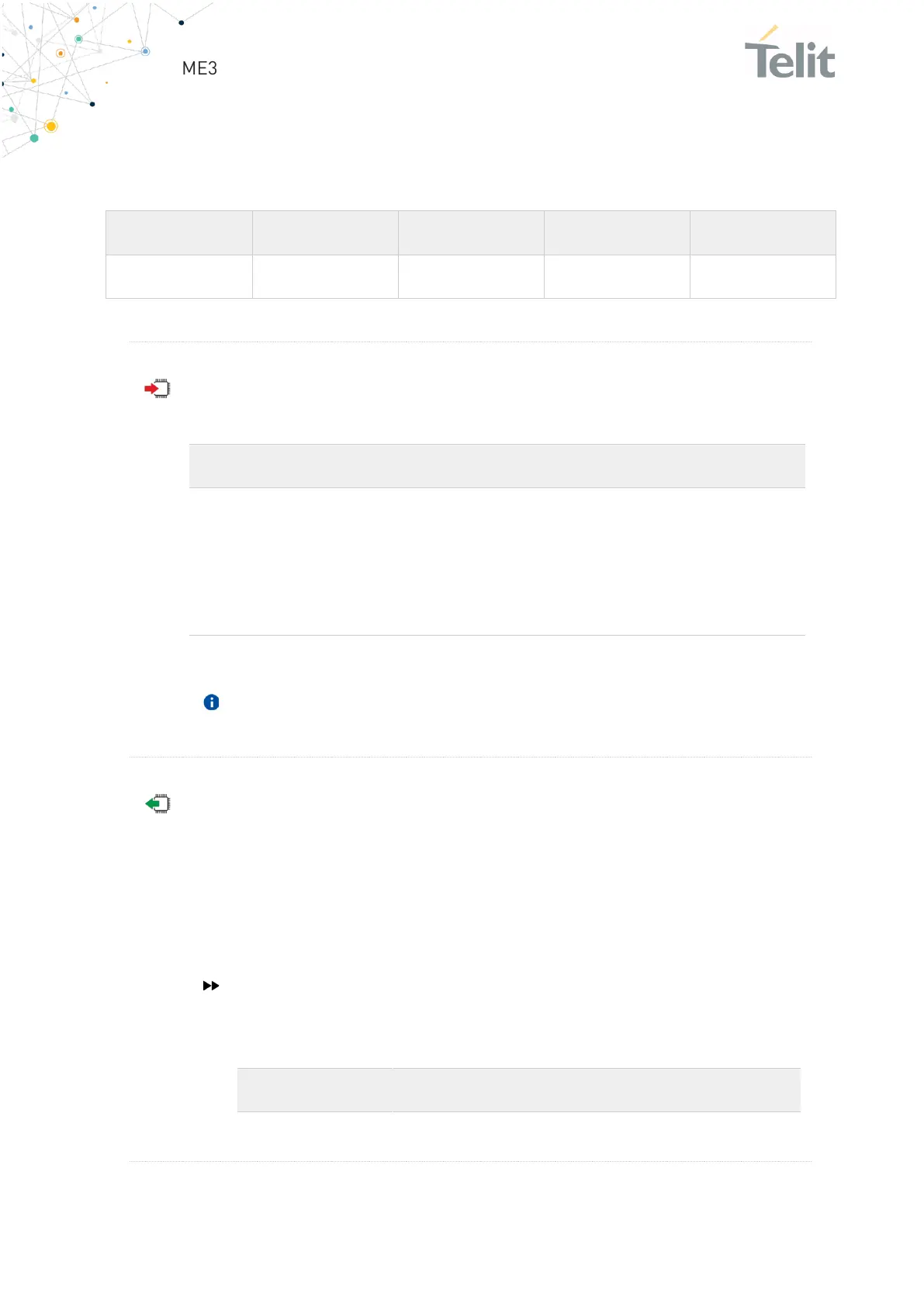Click the green ringed dot in corner graphic
This screenshot has height=1307, width=924.
(78, 39)
